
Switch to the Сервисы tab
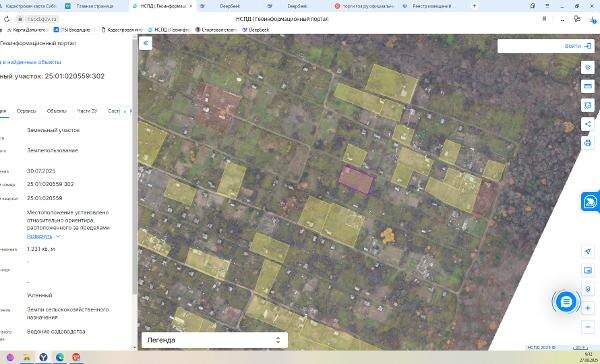(26, 111)
